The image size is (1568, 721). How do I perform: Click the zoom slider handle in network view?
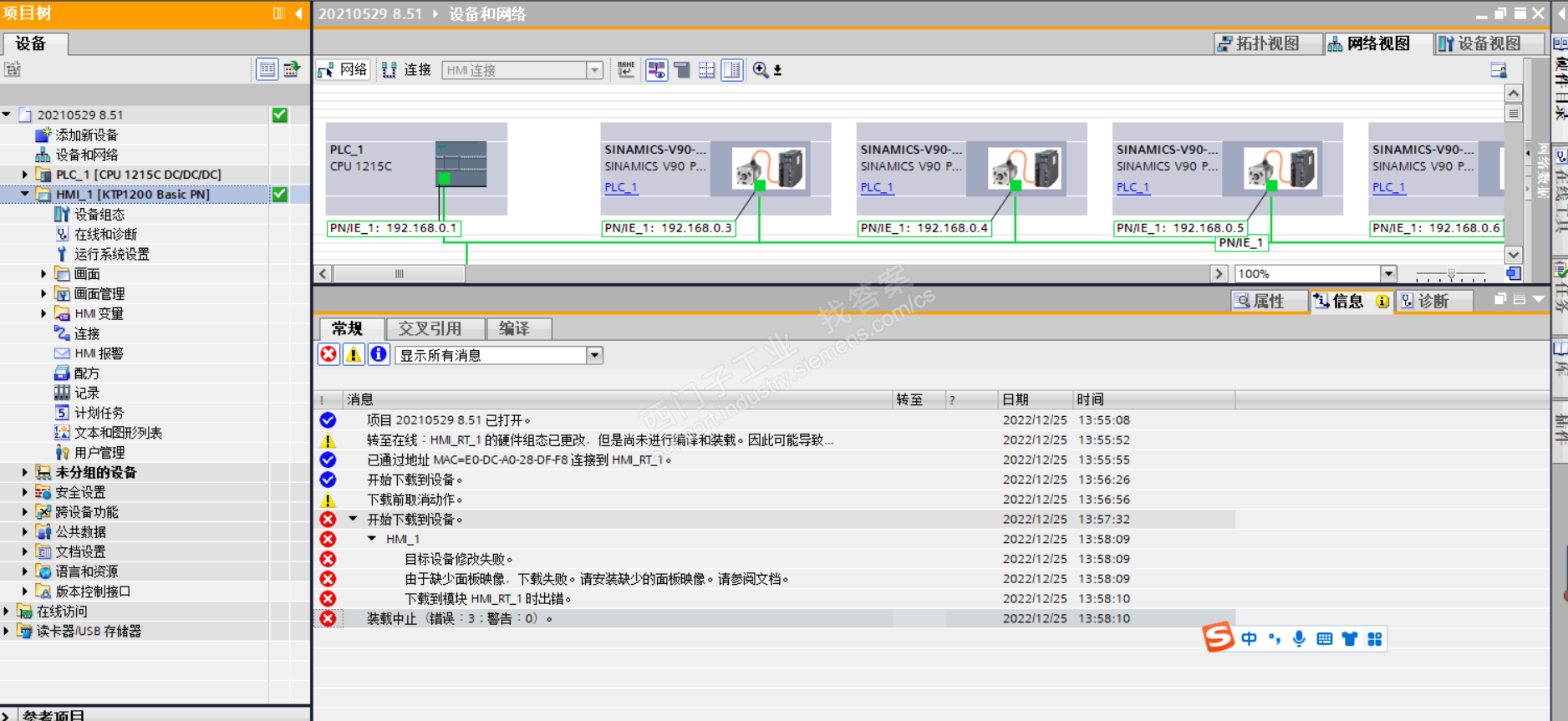coord(1451,274)
